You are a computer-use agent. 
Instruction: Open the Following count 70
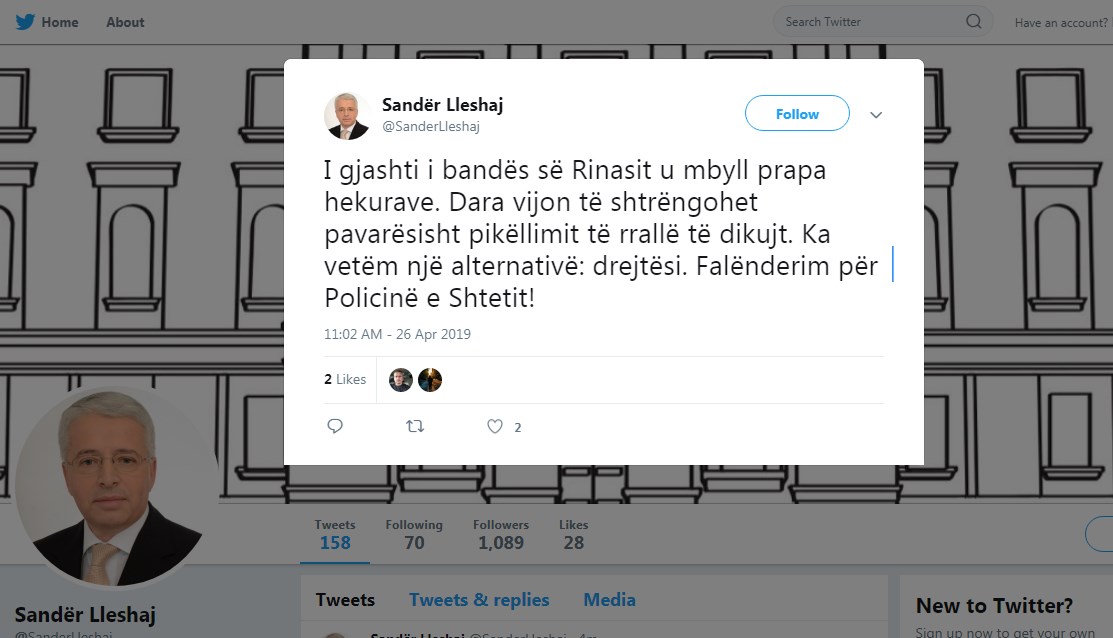pyautogui.click(x=414, y=534)
